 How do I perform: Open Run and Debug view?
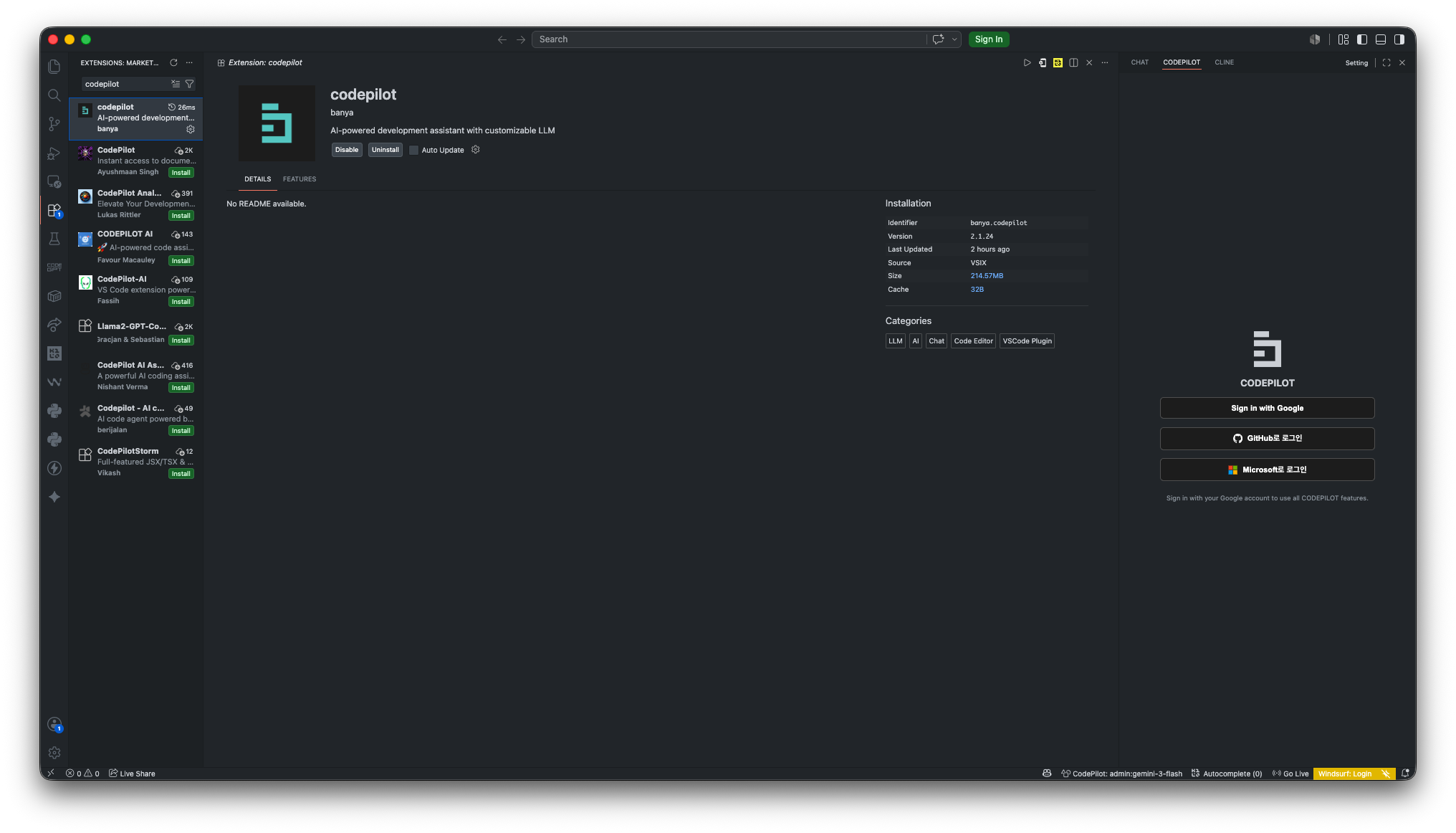54,153
